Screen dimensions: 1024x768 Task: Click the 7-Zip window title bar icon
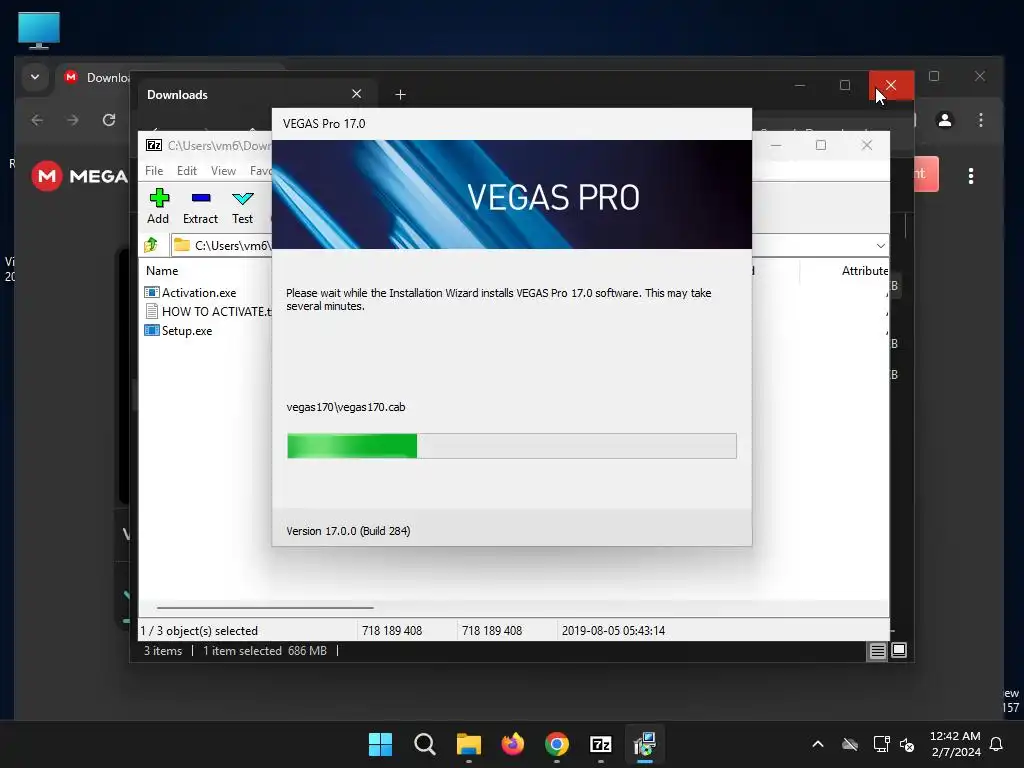(x=154, y=145)
